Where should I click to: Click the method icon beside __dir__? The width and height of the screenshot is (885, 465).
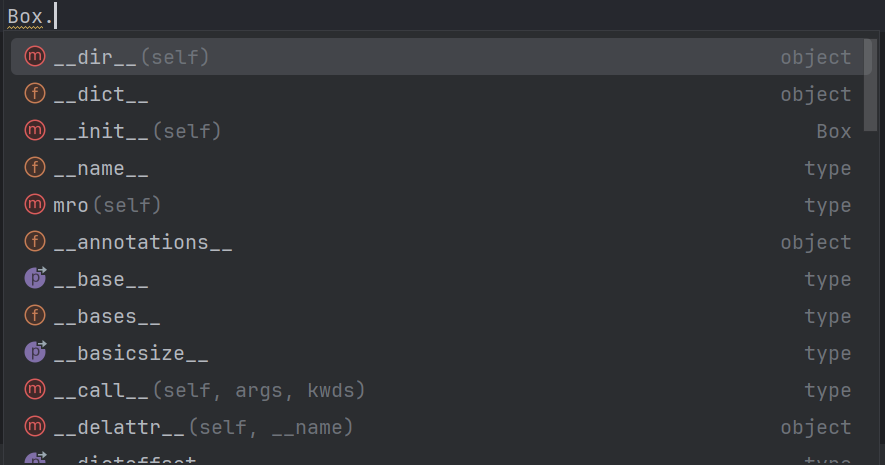click(35, 57)
